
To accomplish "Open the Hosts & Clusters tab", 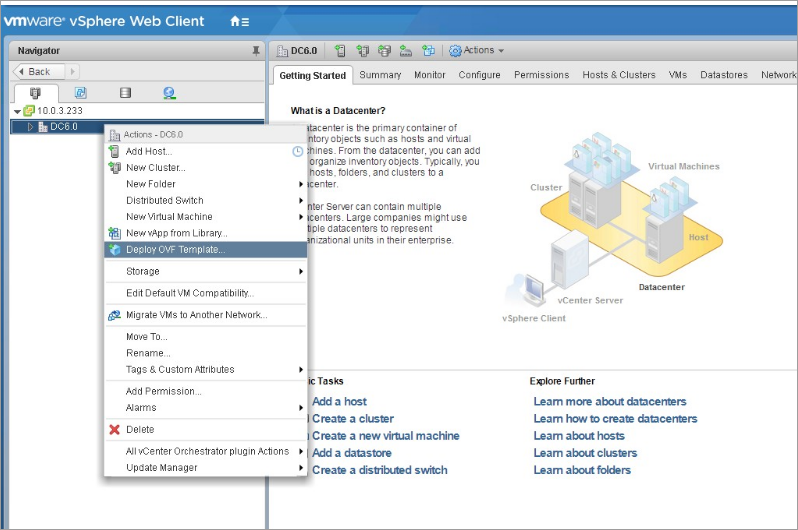I will 619,75.
